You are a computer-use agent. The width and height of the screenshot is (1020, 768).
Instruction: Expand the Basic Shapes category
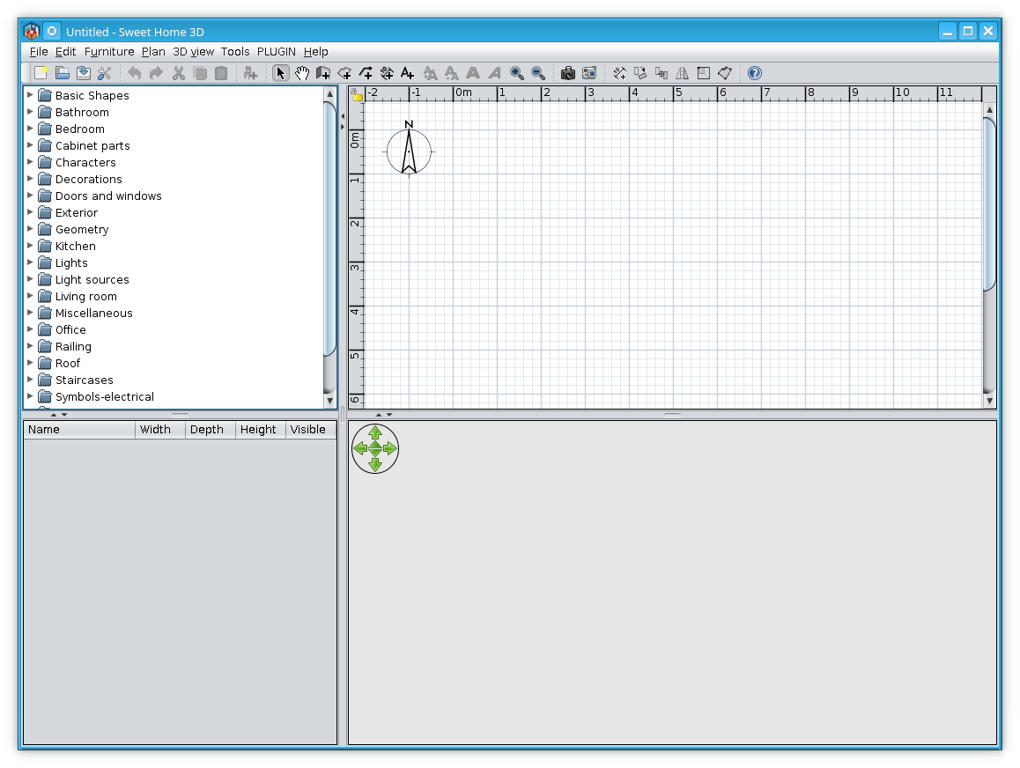[x=30, y=95]
